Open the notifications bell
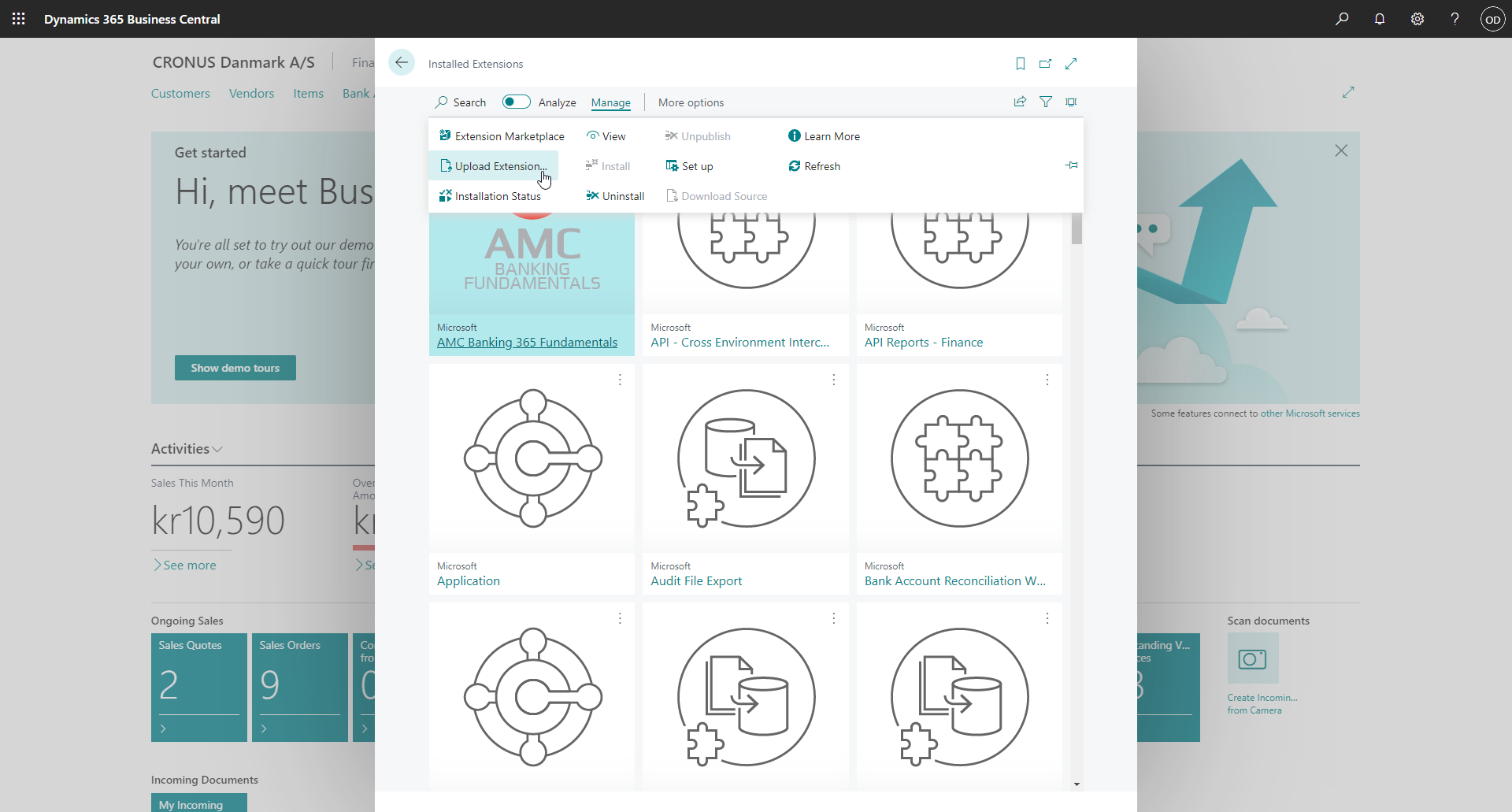1512x812 pixels. click(x=1380, y=19)
